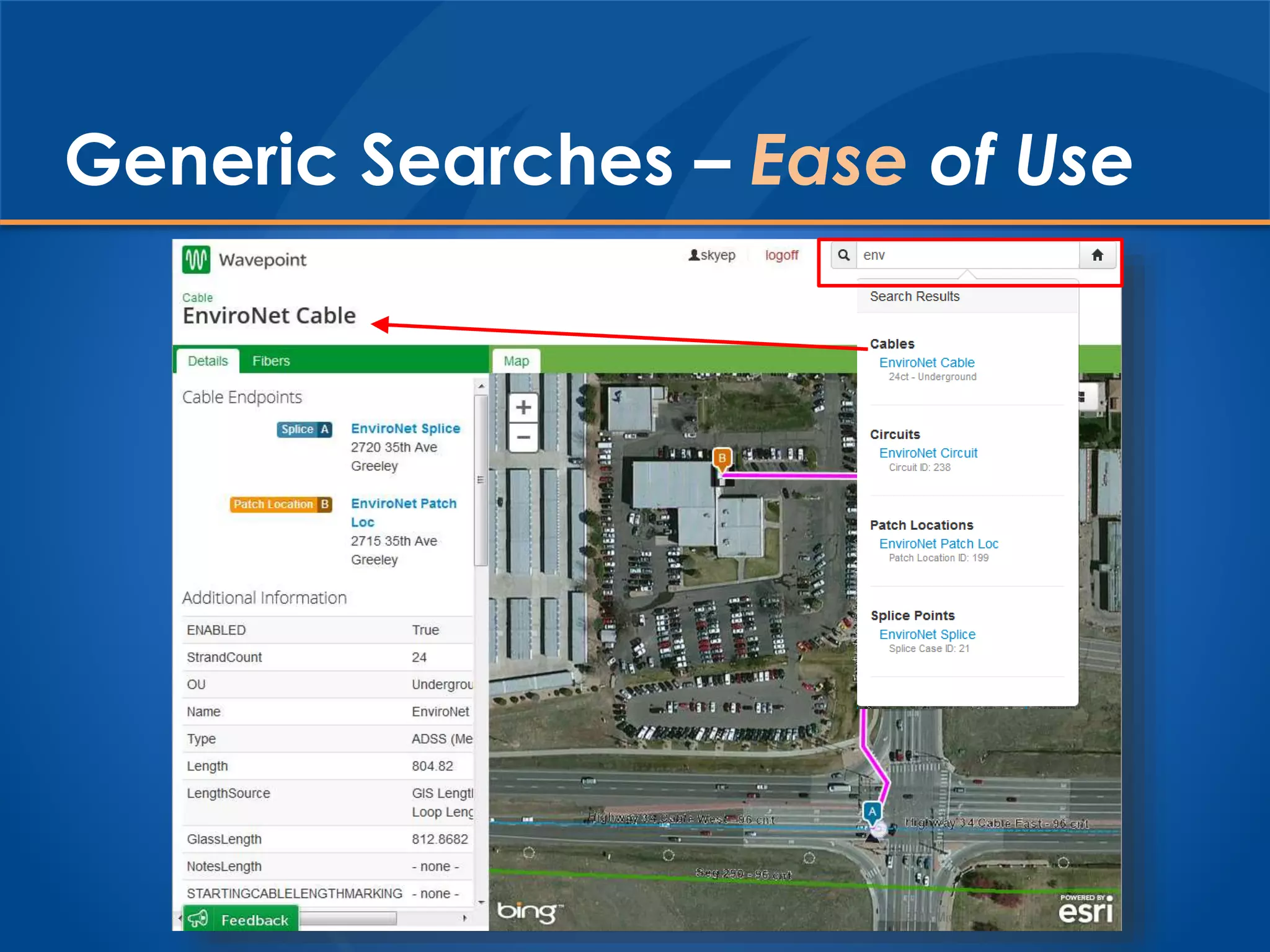This screenshot has height=952, width=1270.
Task: Click the logoff link
Action: [x=781, y=255]
